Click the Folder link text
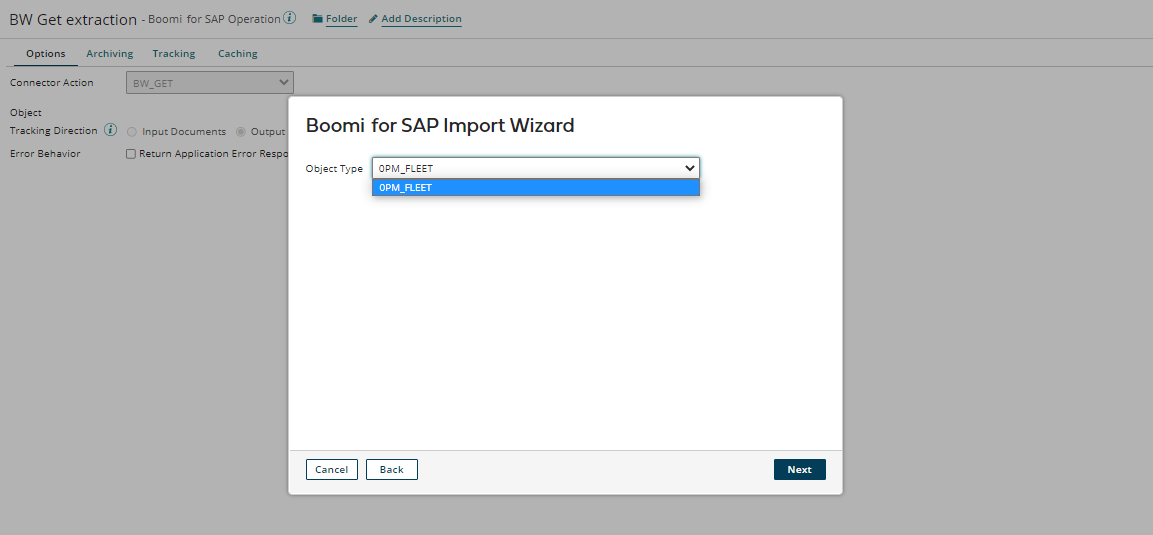The width and height of the screenshot is (1153, 535). click(341, 19)
